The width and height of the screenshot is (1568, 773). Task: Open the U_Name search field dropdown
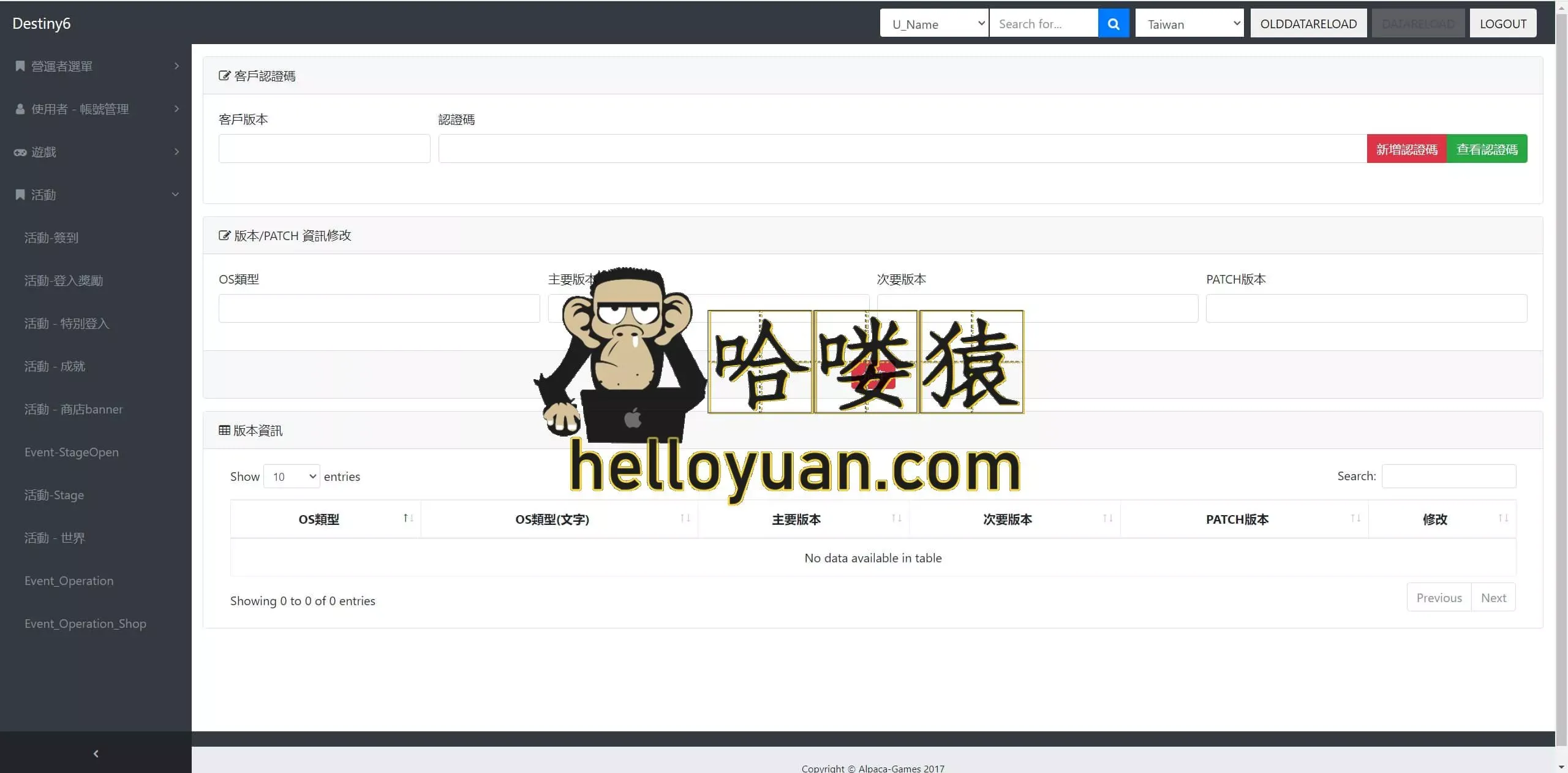tap(934, 23)
